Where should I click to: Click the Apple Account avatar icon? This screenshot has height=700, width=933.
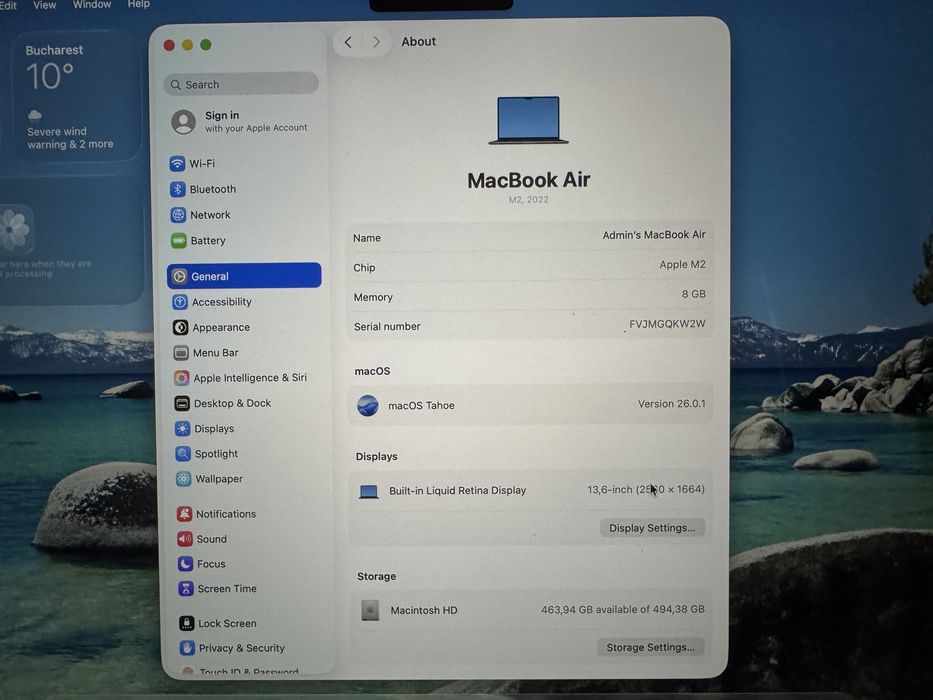tap(183, 121)
